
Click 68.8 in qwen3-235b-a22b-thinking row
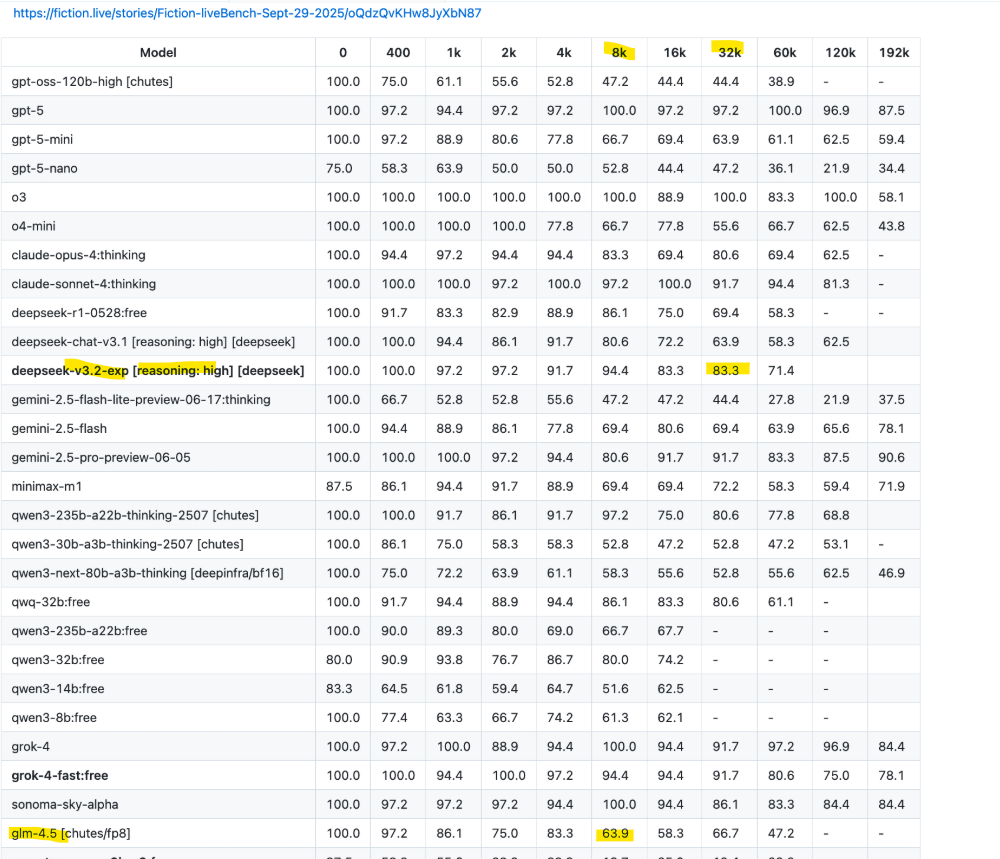(x=836, y=515)
